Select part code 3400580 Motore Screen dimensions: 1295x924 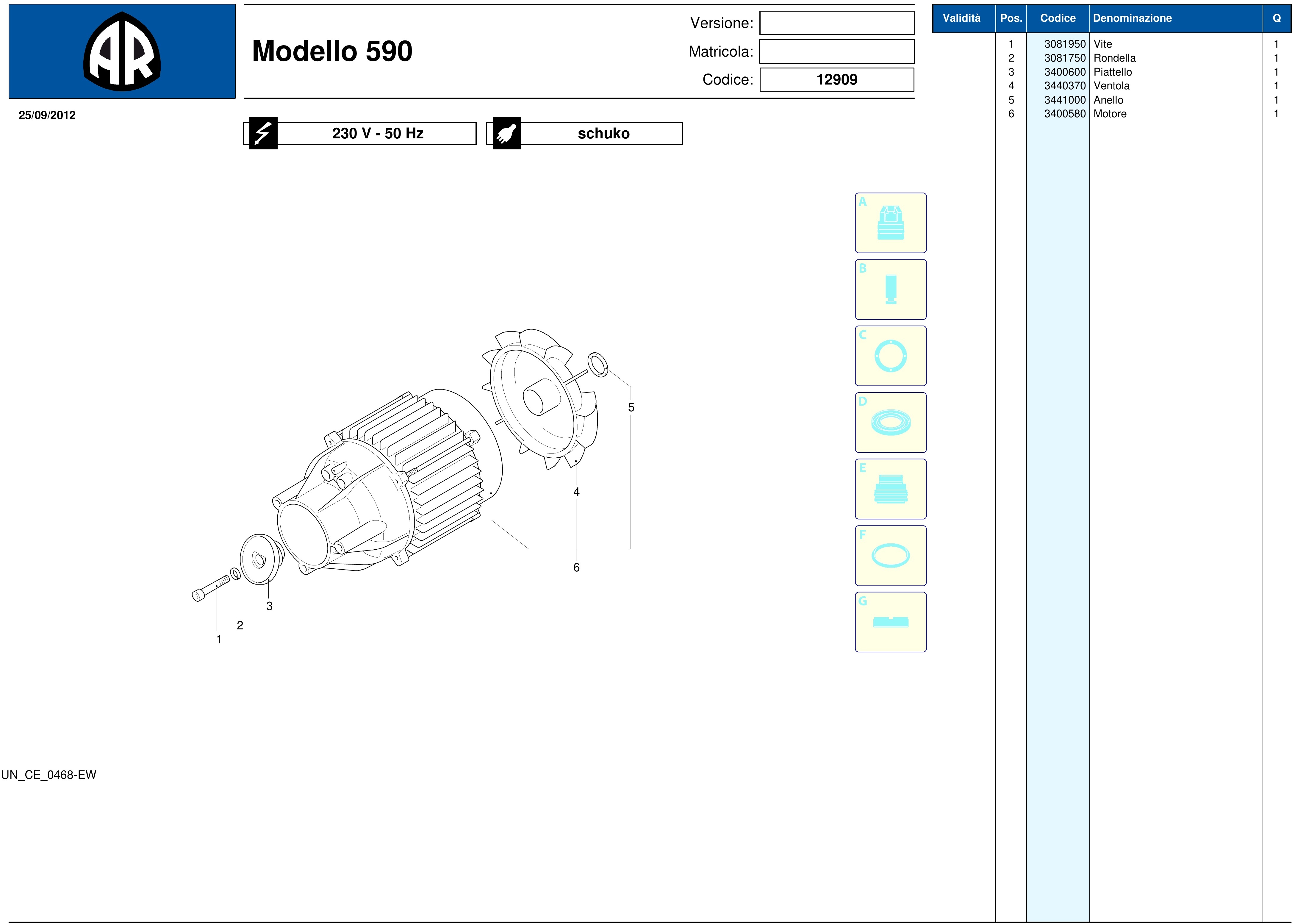[1065, 114]
